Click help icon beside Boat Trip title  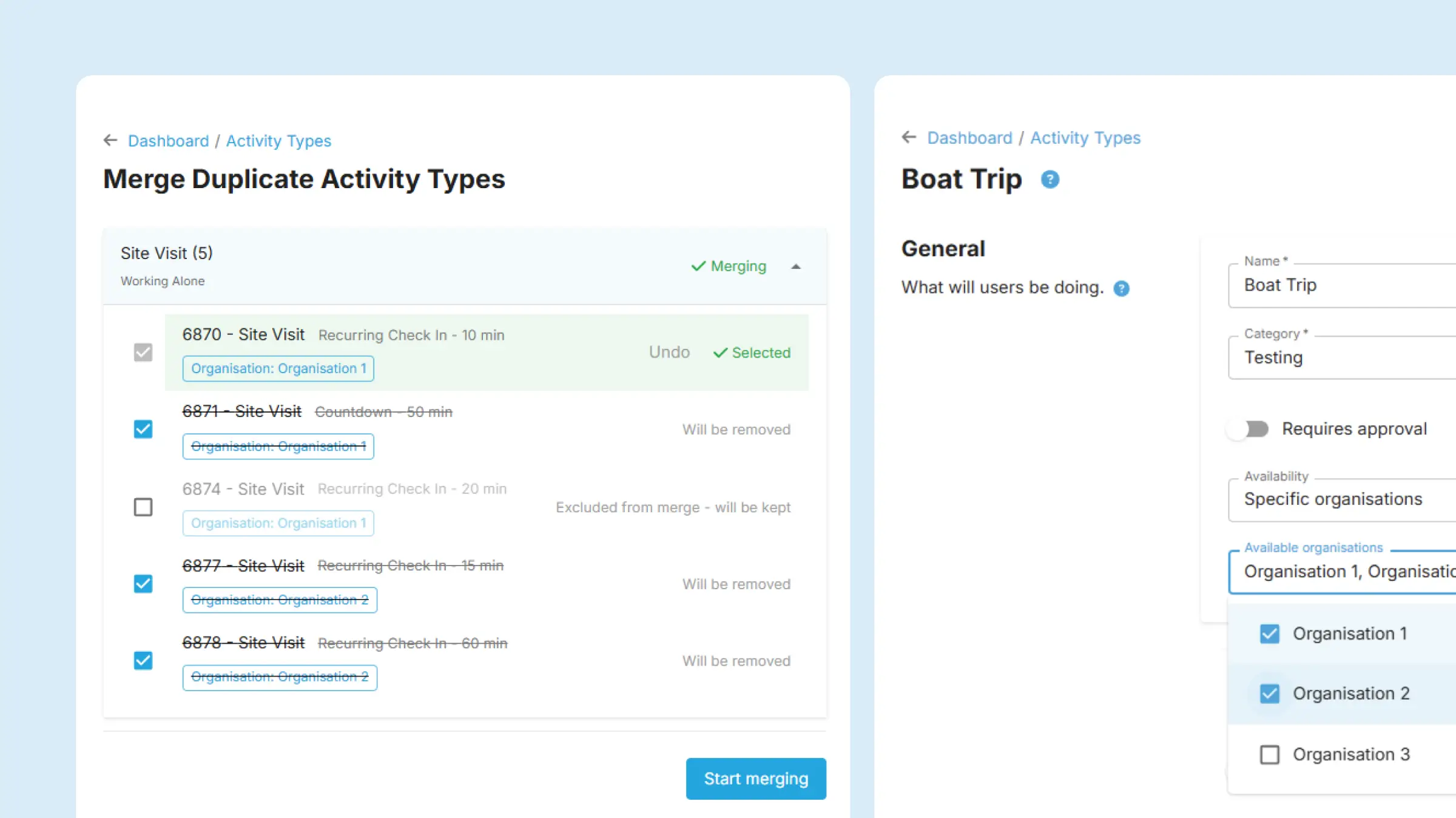click(x=1050, y=180)
